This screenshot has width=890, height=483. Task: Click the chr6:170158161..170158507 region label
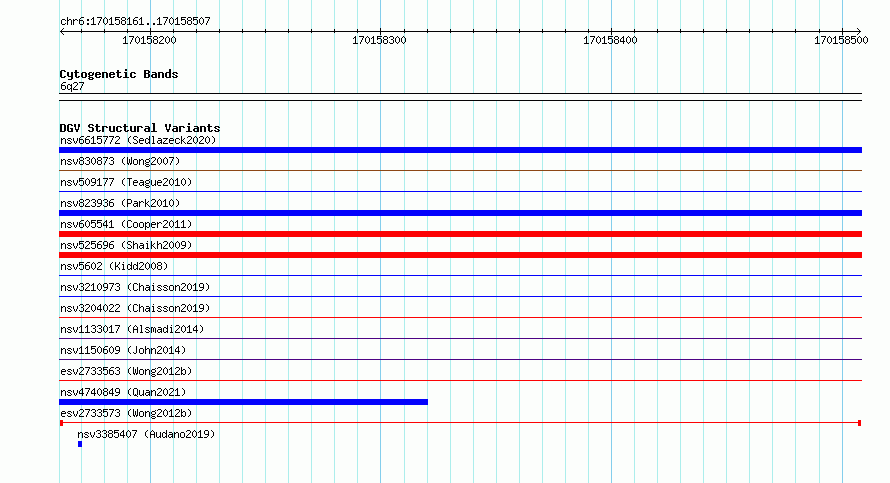point(135,21)
